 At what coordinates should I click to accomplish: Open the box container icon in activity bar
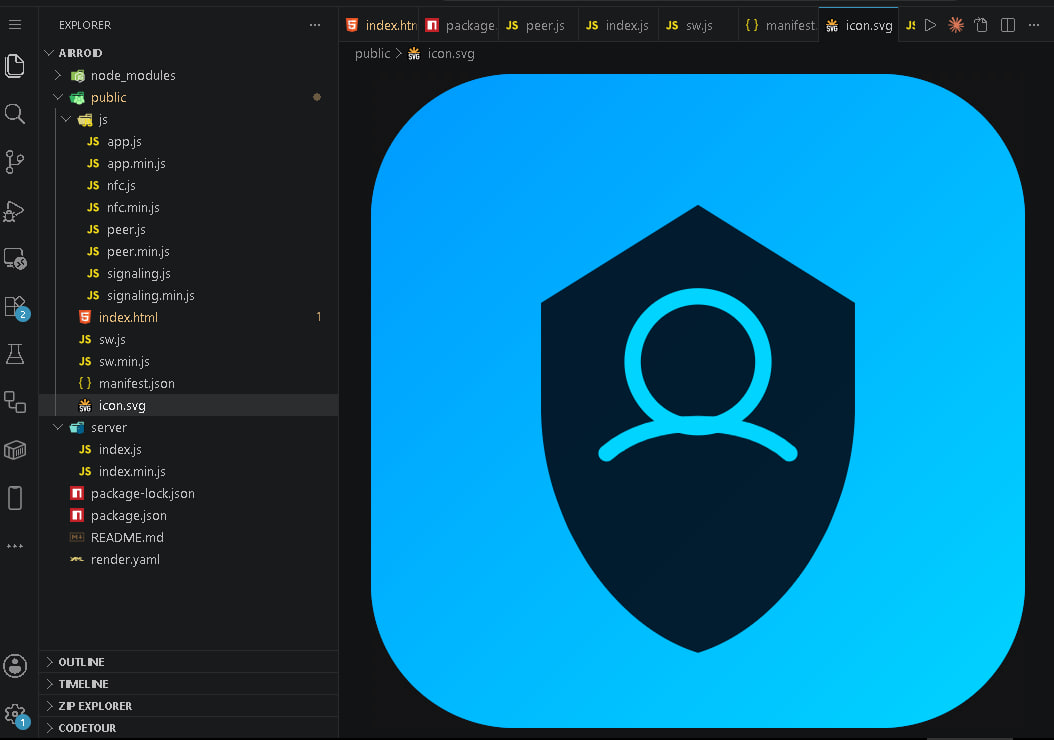[x=15, y=450]
